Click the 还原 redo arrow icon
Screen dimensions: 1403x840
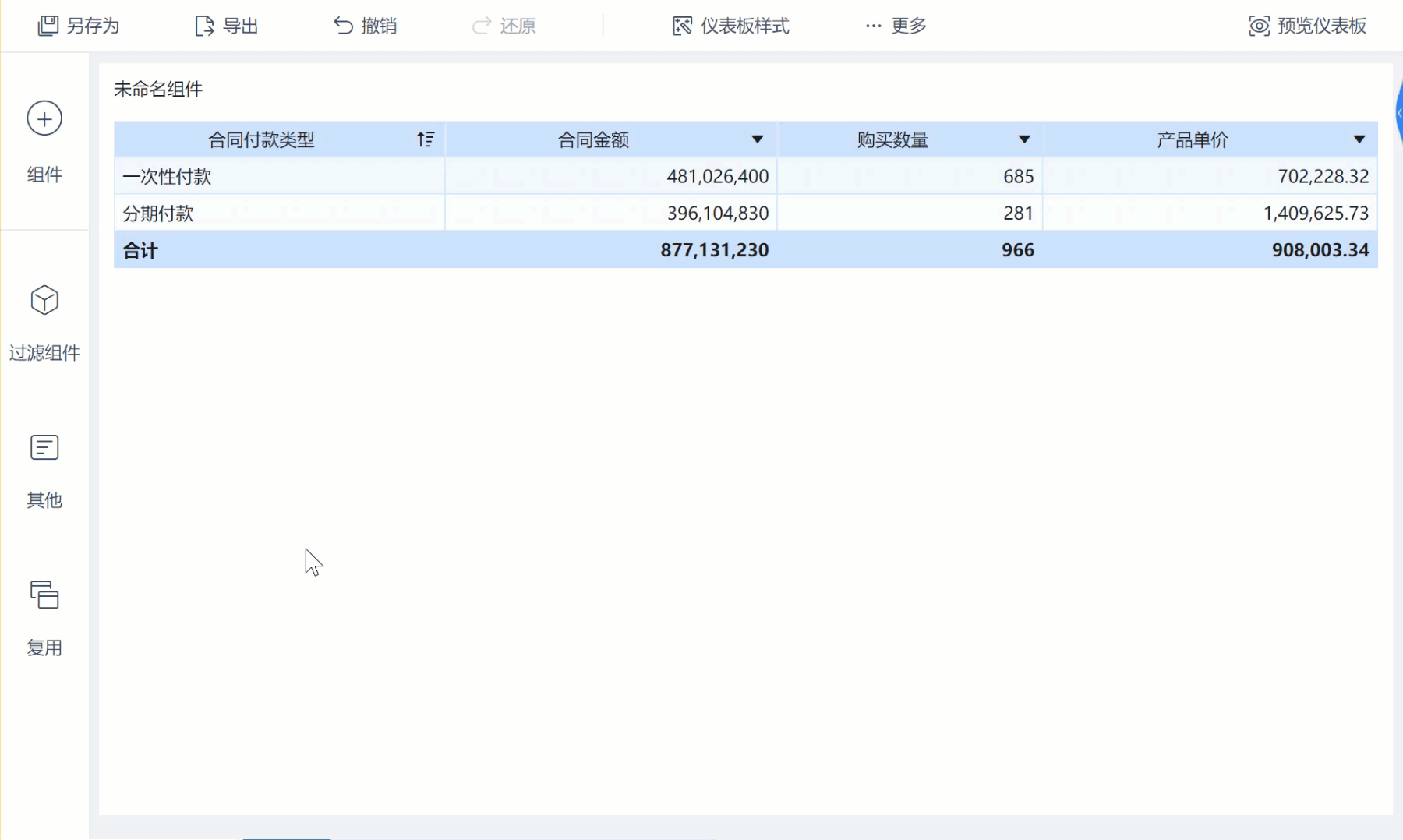482,26
